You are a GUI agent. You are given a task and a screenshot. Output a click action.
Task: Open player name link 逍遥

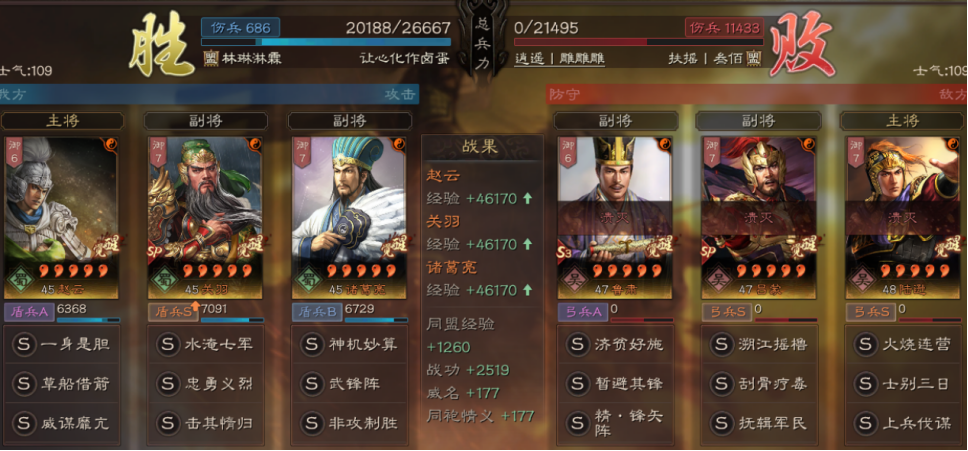530,59
